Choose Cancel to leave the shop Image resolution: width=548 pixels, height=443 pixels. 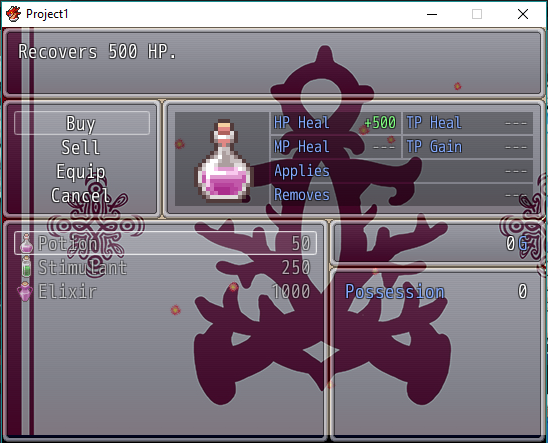point(82,195)
